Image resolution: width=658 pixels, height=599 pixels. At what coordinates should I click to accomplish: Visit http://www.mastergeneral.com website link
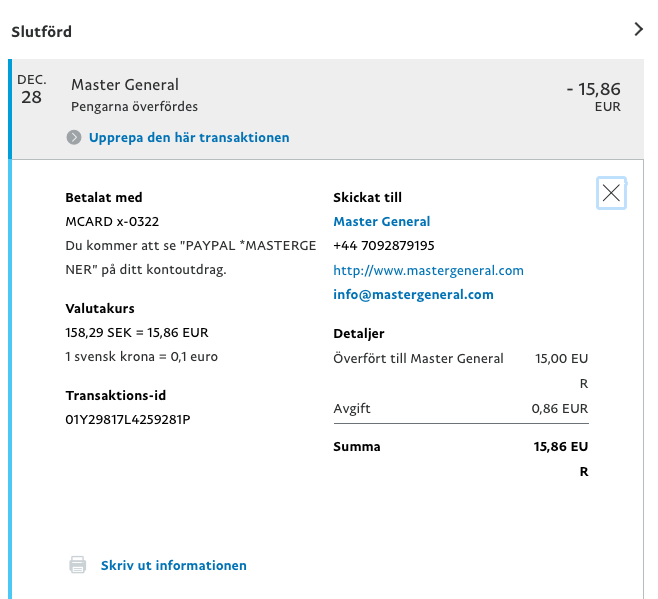tap(428, 270)
